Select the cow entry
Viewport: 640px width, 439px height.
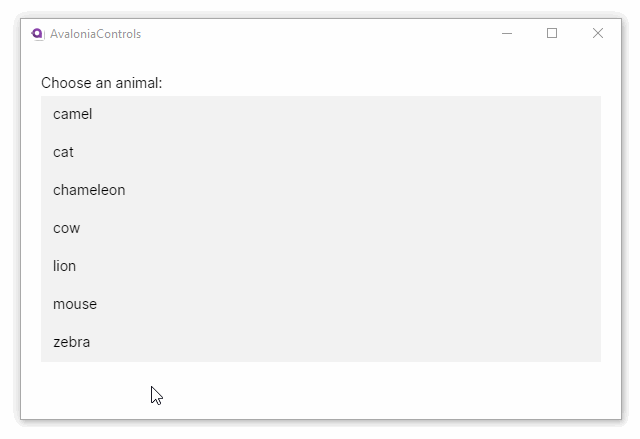click(x=67, y=228)
